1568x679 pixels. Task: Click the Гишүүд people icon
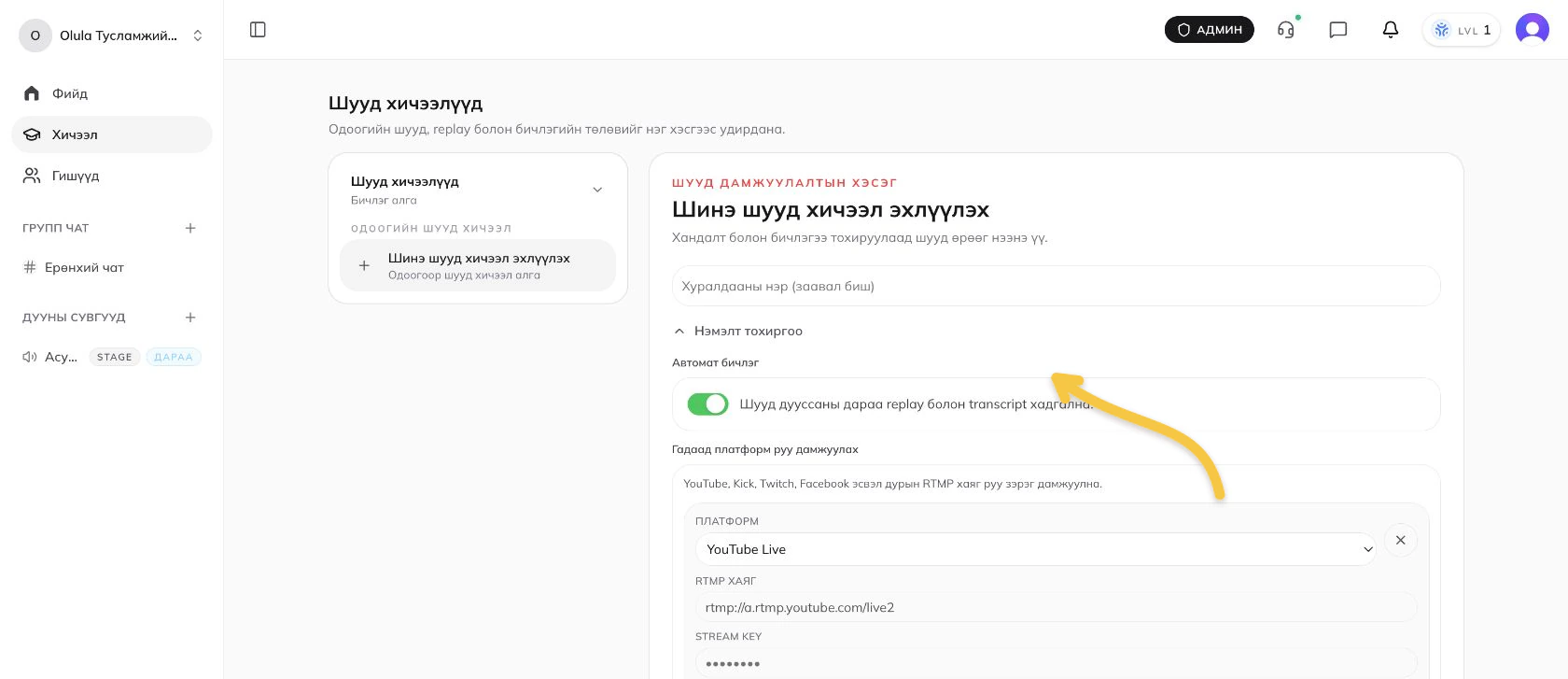coord(32,176)
